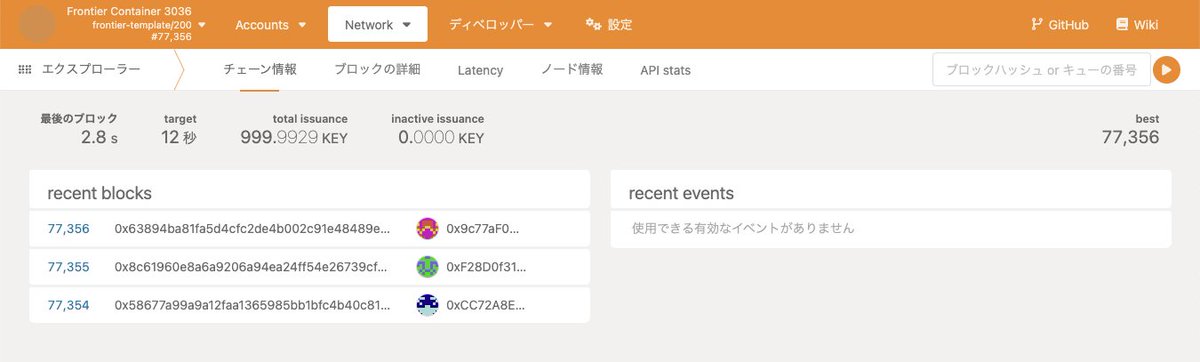Click the 使用できる有効なイベントがありません message
The width and height of the screenshot is (1200, 362).
click(x=743, y=228)
